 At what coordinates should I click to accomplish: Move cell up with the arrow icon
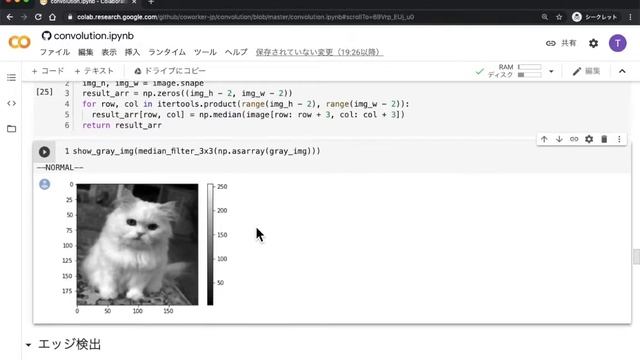click(544, 139)
